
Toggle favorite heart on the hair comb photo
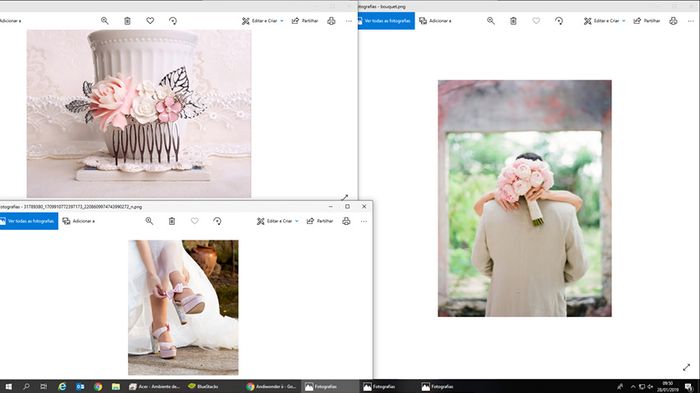point(150,21)
